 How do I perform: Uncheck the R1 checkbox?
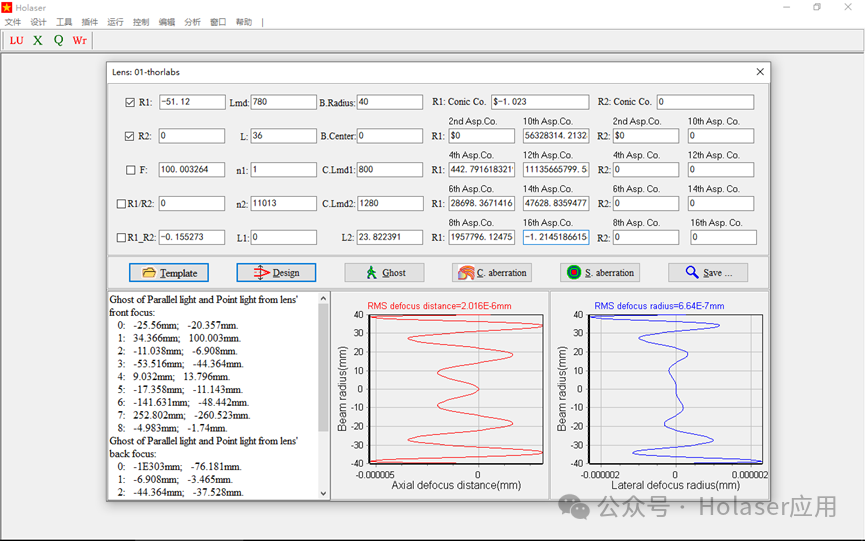point(130,102)
